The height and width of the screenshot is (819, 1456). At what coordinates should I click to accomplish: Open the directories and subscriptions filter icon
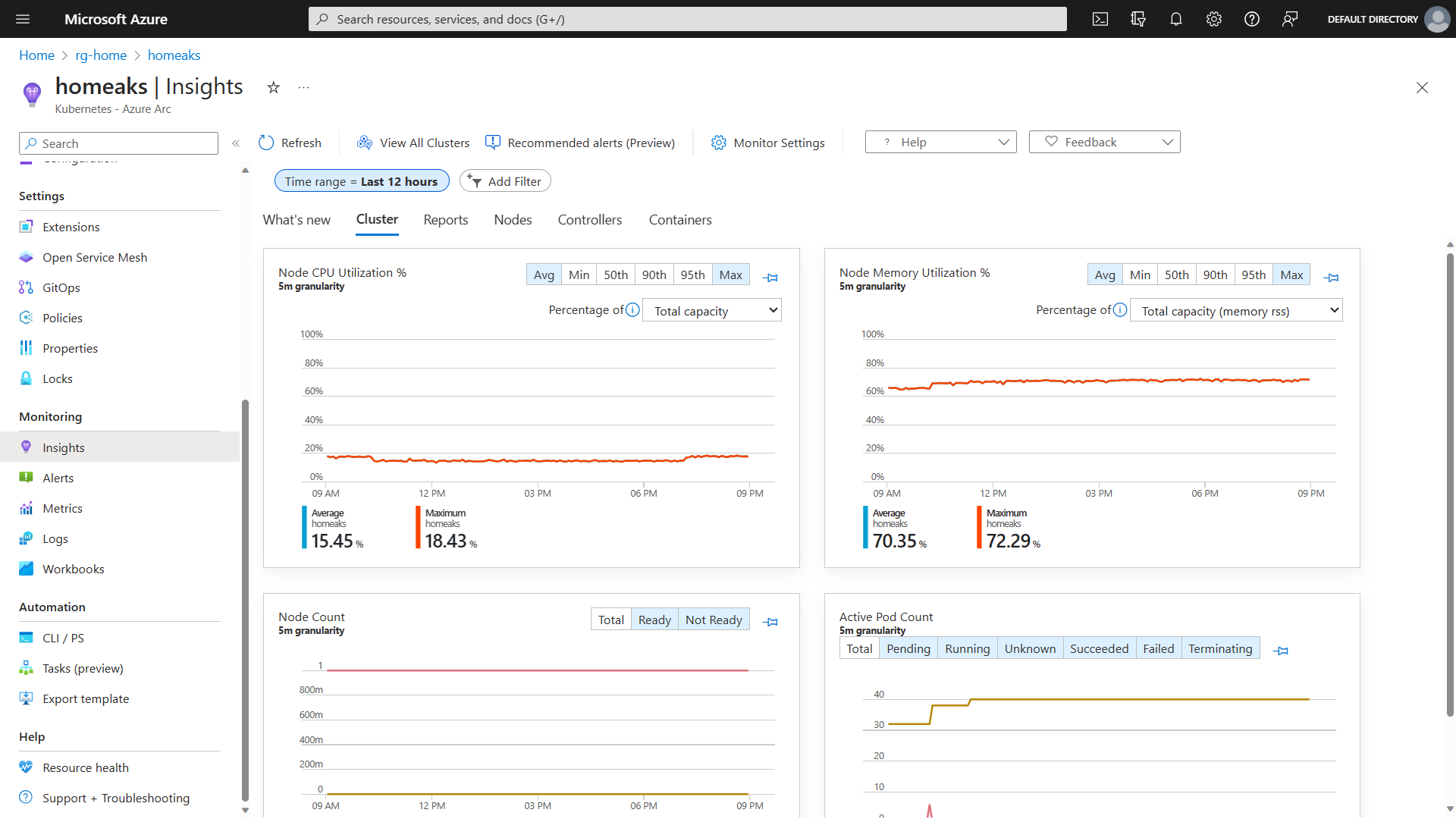pos(1138,19)
